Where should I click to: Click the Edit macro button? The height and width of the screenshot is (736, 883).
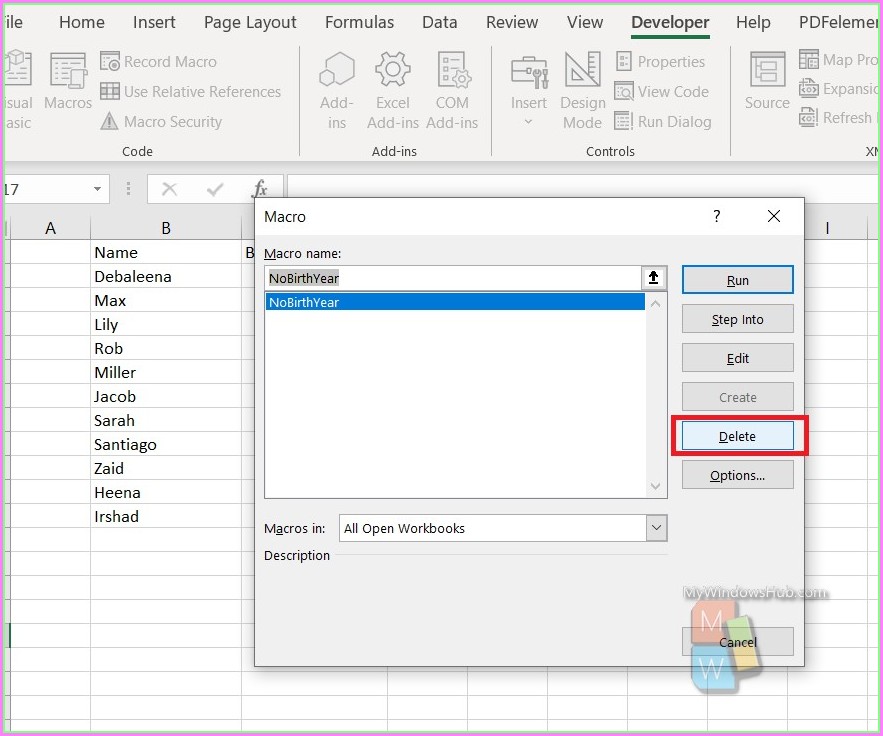pos(737,358)
